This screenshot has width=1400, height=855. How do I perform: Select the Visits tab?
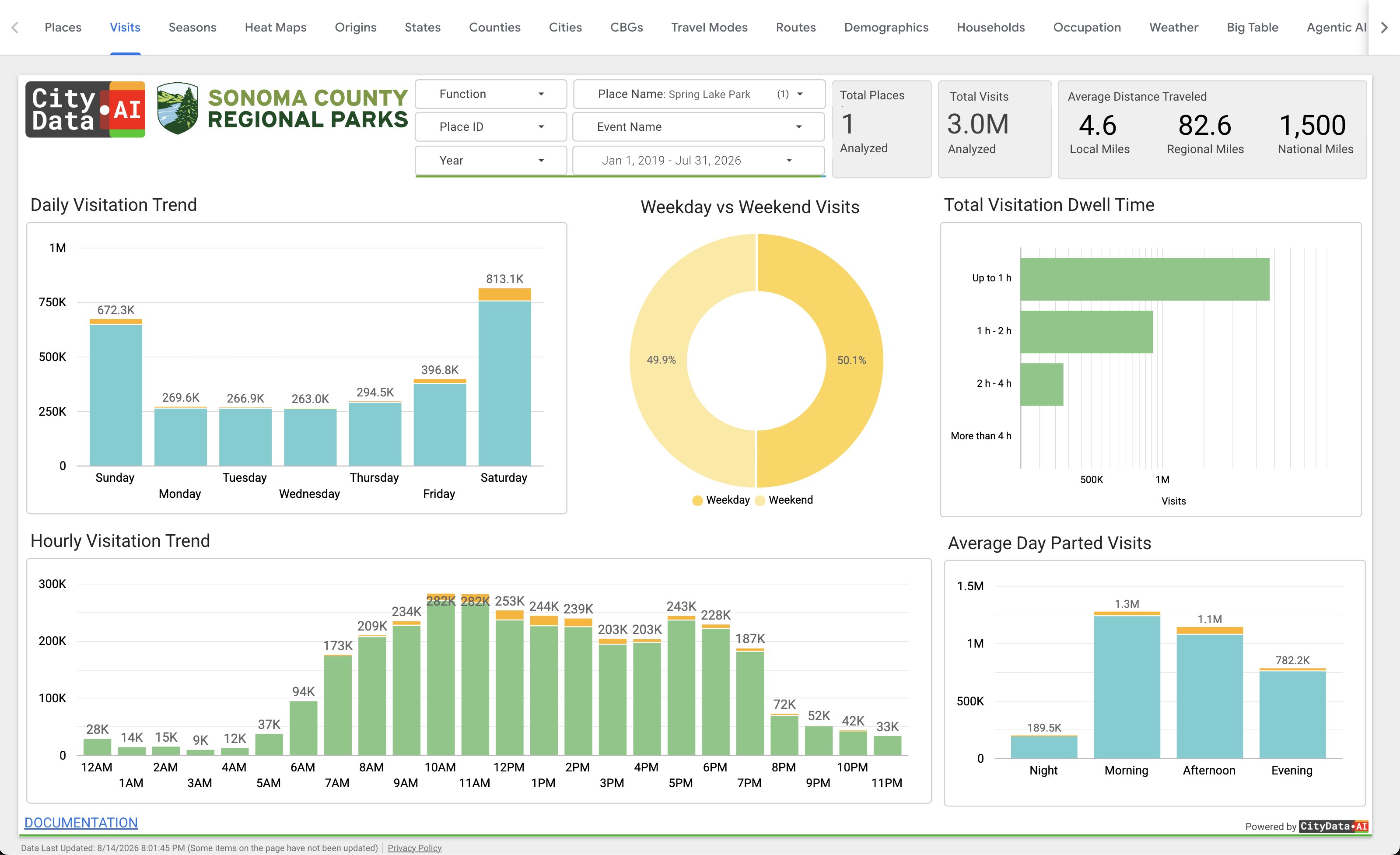[125, 27]
